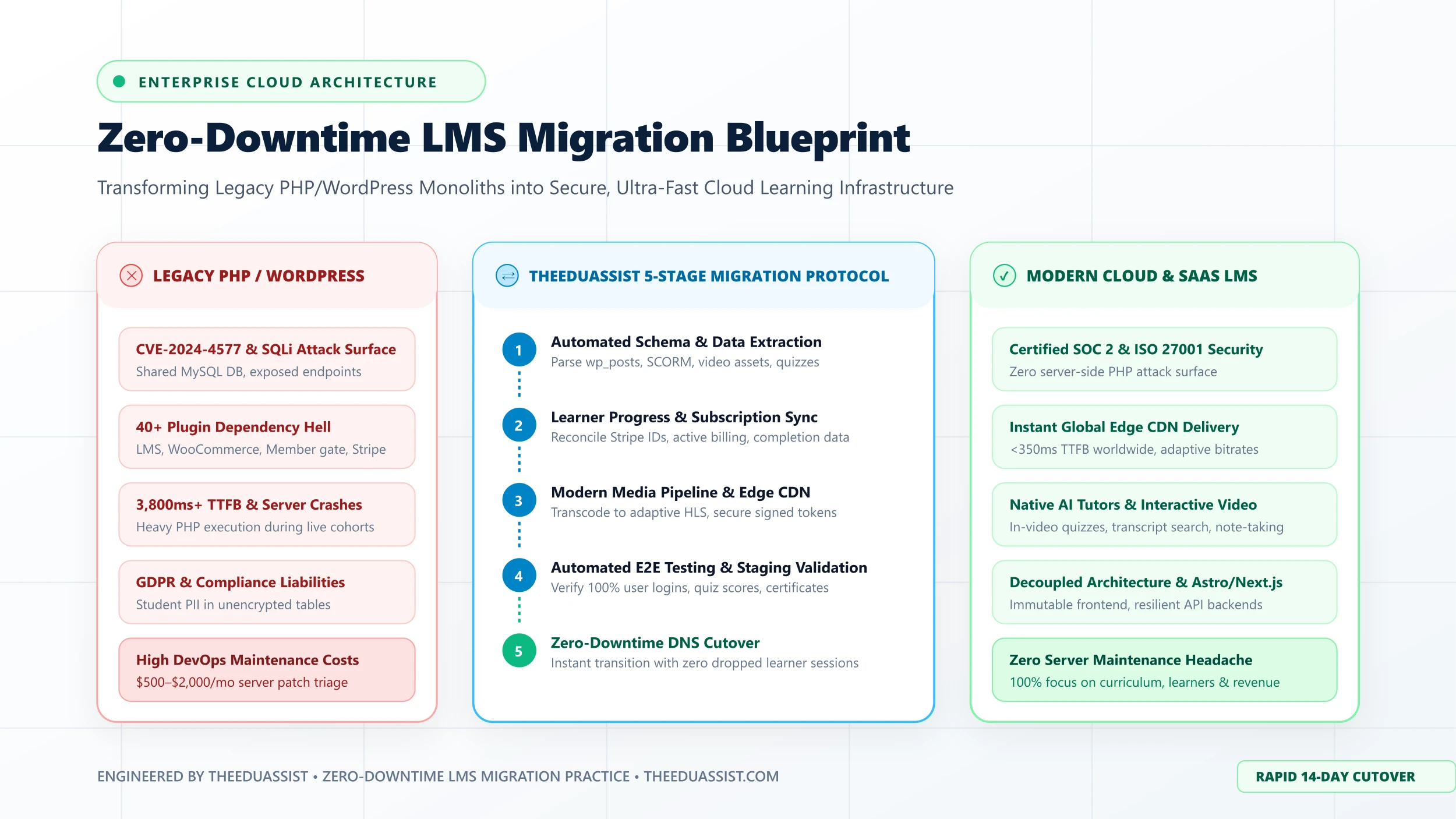The height and width of the screenshot is (819, 1456).
Task: Open the Decoupled Architecture & Astro/Next.js card
Action: click(x=1165, y=592)
